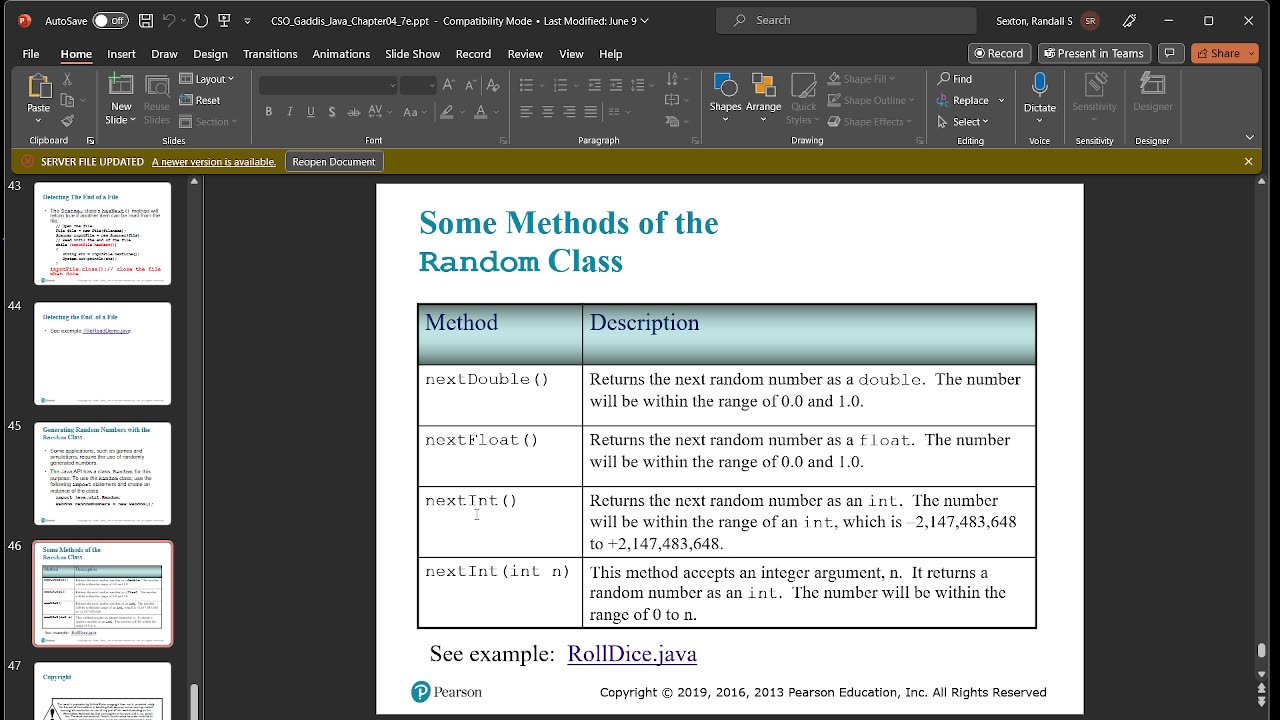Apply text Shadow formatting
Screen dimensions: 1280x720
(332, 112)
